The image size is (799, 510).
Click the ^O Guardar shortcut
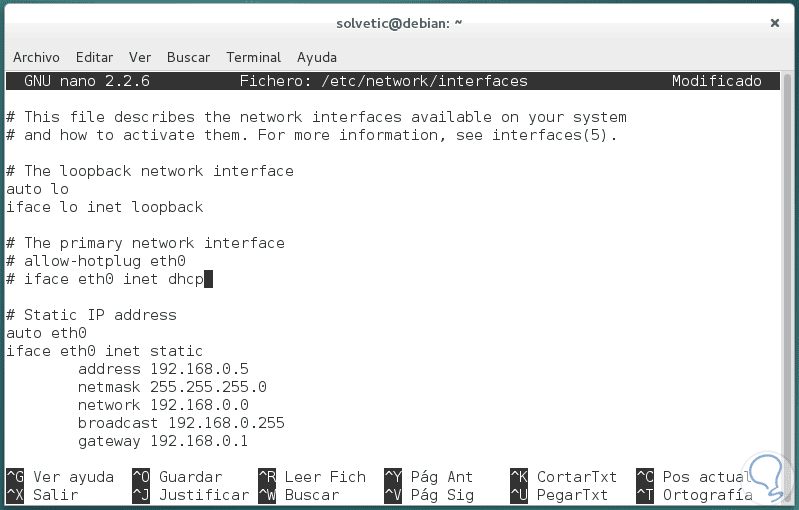[x=177, y=477]
